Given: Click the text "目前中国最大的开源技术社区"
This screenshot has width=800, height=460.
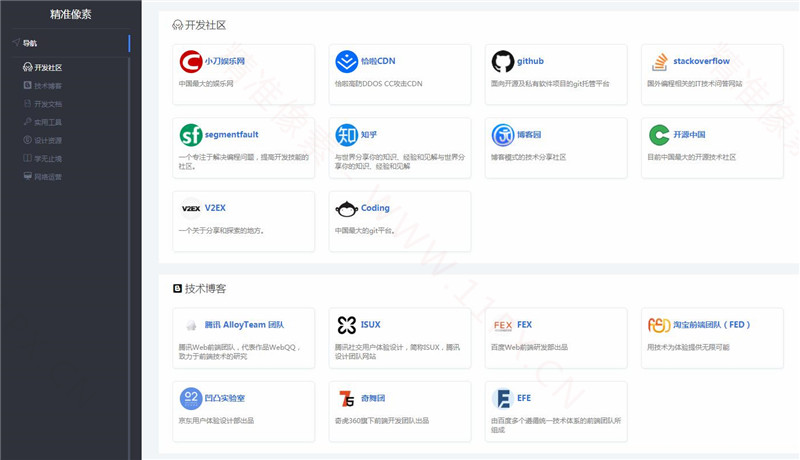Looking at the screenshot, I should (691, 157).
